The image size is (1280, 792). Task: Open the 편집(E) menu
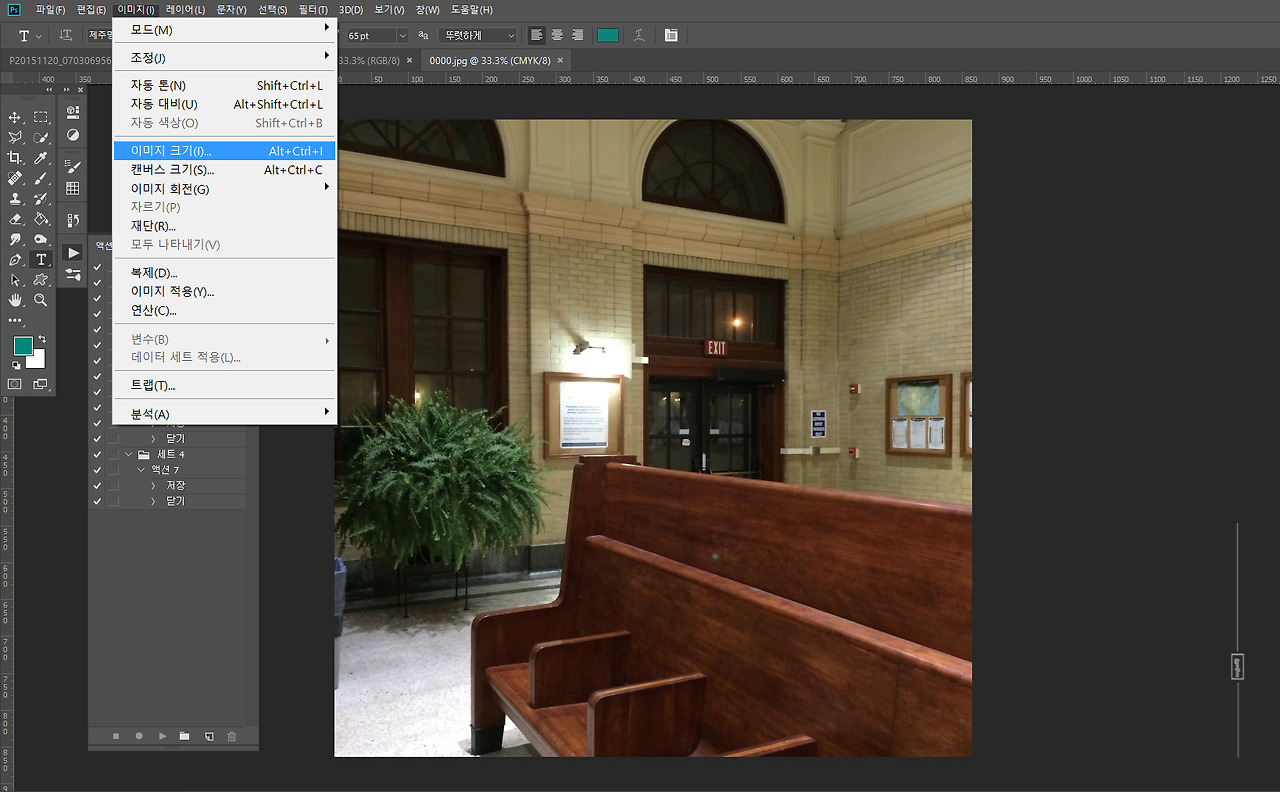coord(91,9)
